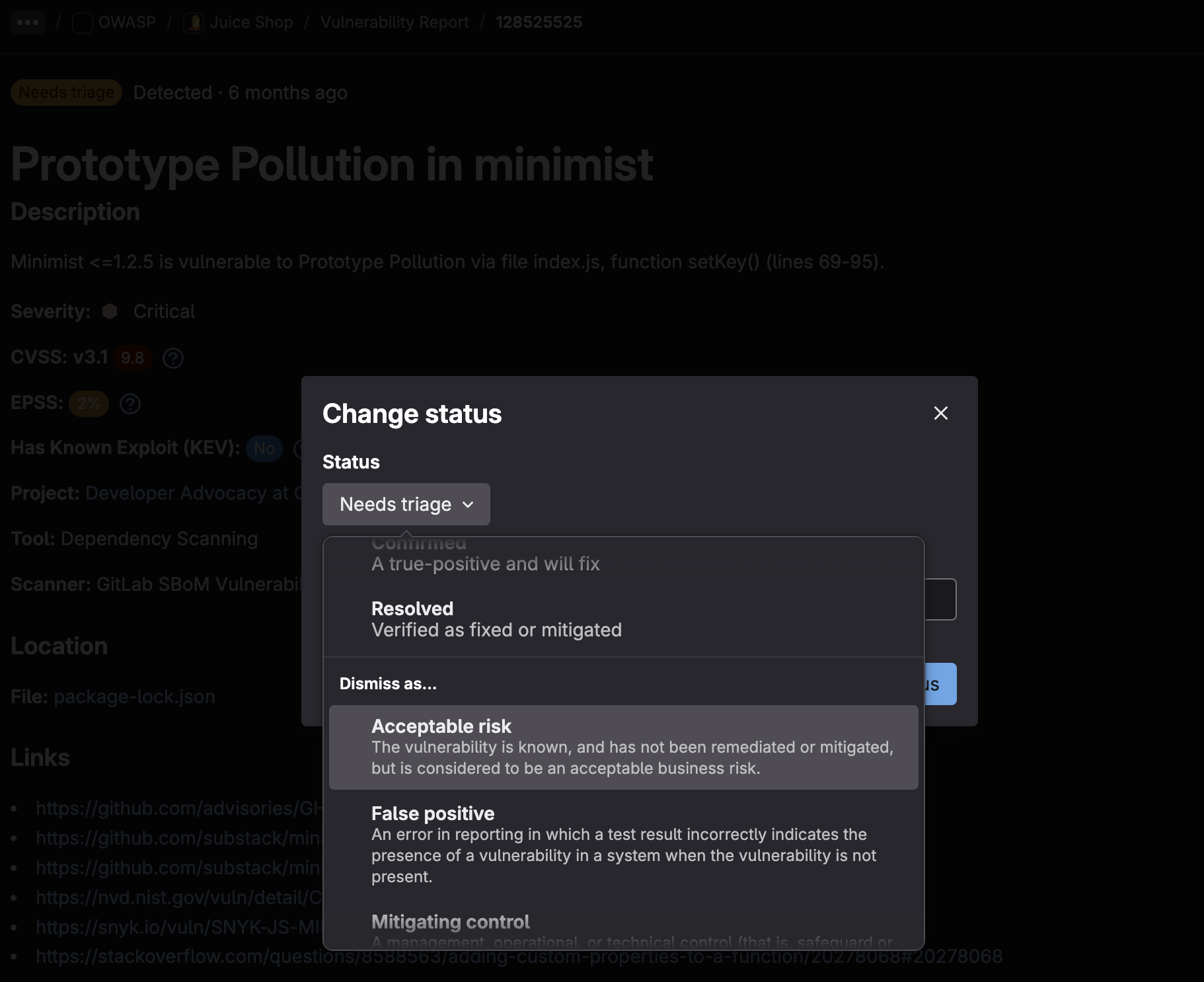Open the Known Exploit (KEV) help icon

click(x=299, y=449)
